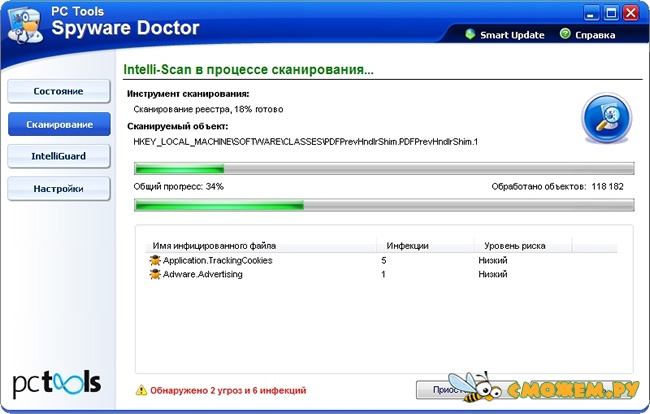
Task: Open Справка help
Action: 595,35
